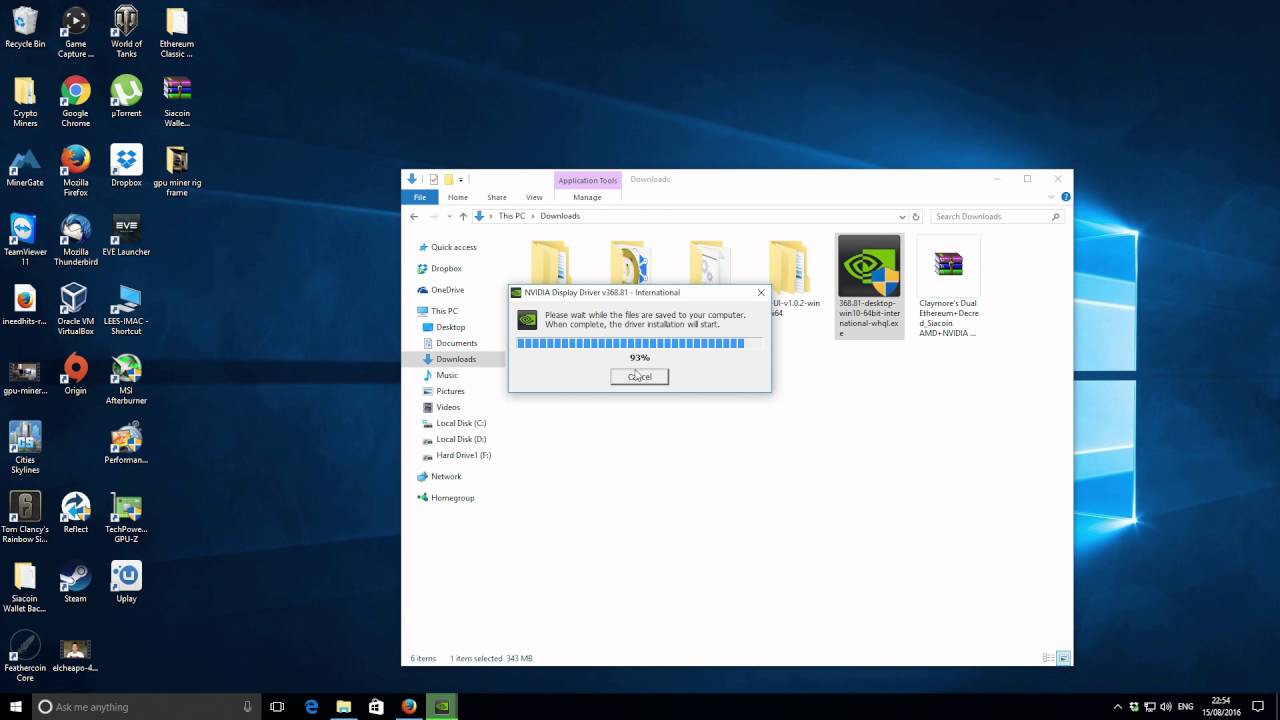Launch Google Chrome from desktop

[75, 101]
